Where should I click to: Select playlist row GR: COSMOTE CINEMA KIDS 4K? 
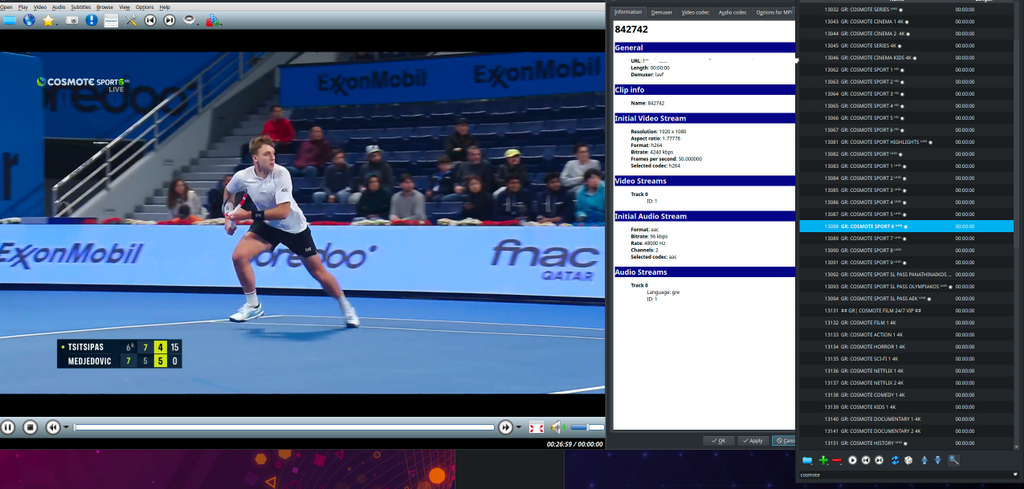pos(906,57)
